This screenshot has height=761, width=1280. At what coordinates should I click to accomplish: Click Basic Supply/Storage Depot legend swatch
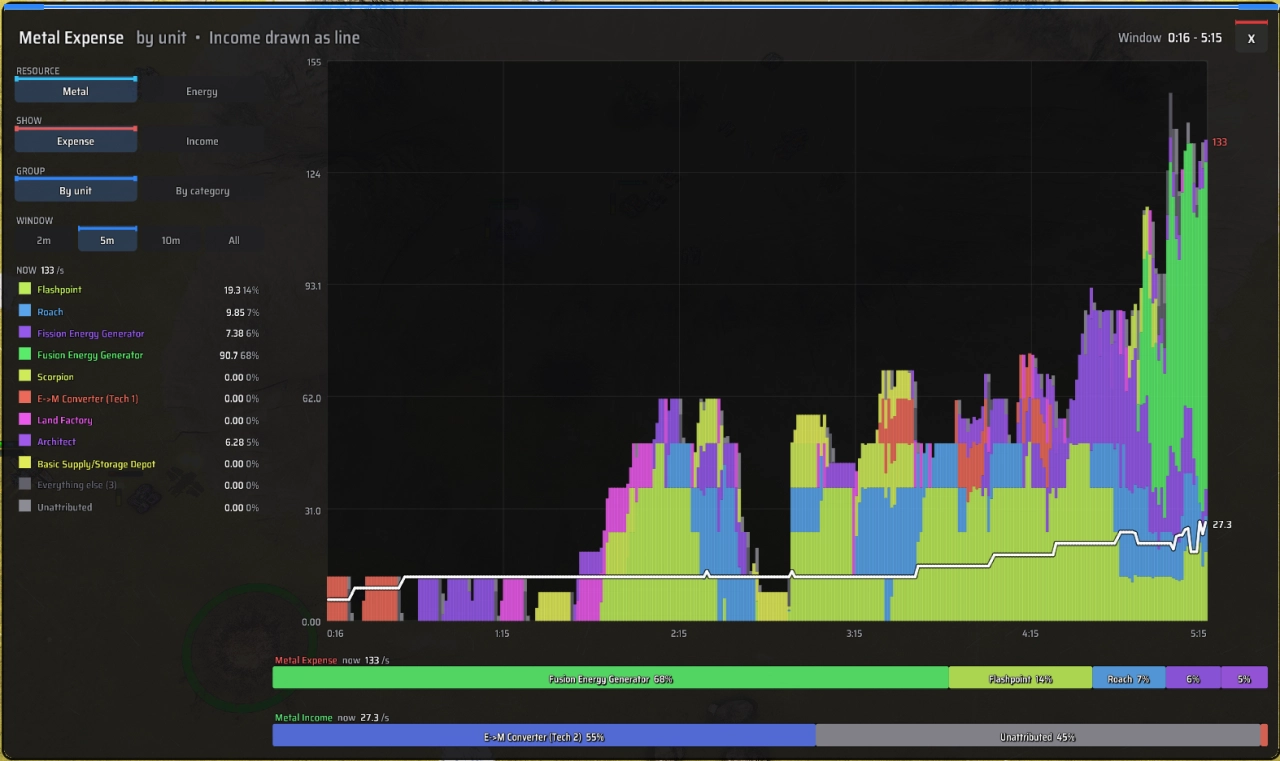[x=25, y=464]
